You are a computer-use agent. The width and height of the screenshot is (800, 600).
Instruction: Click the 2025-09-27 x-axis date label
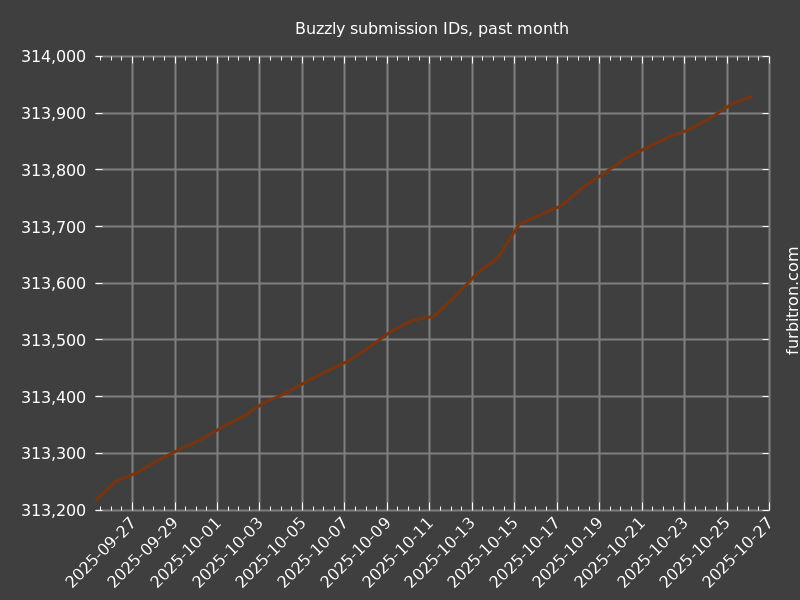[x=102, y=553]
